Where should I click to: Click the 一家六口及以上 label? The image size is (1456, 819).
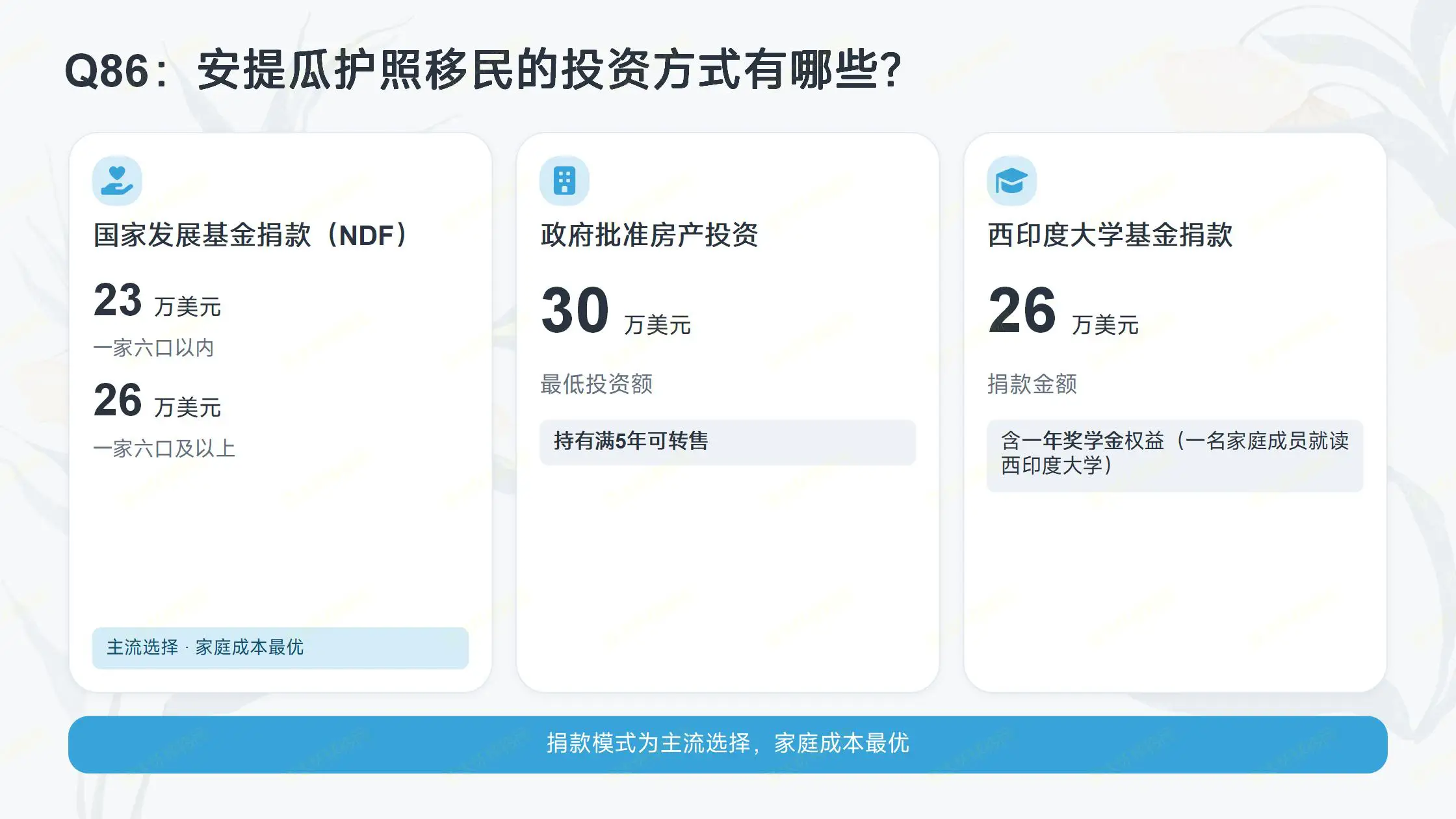(164, 448)
